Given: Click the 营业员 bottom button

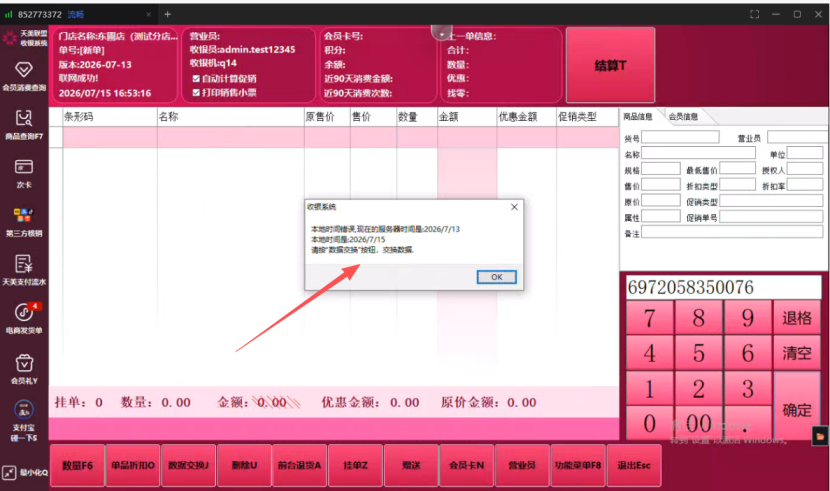Looking at the screenshot, I should coord(522,465).
